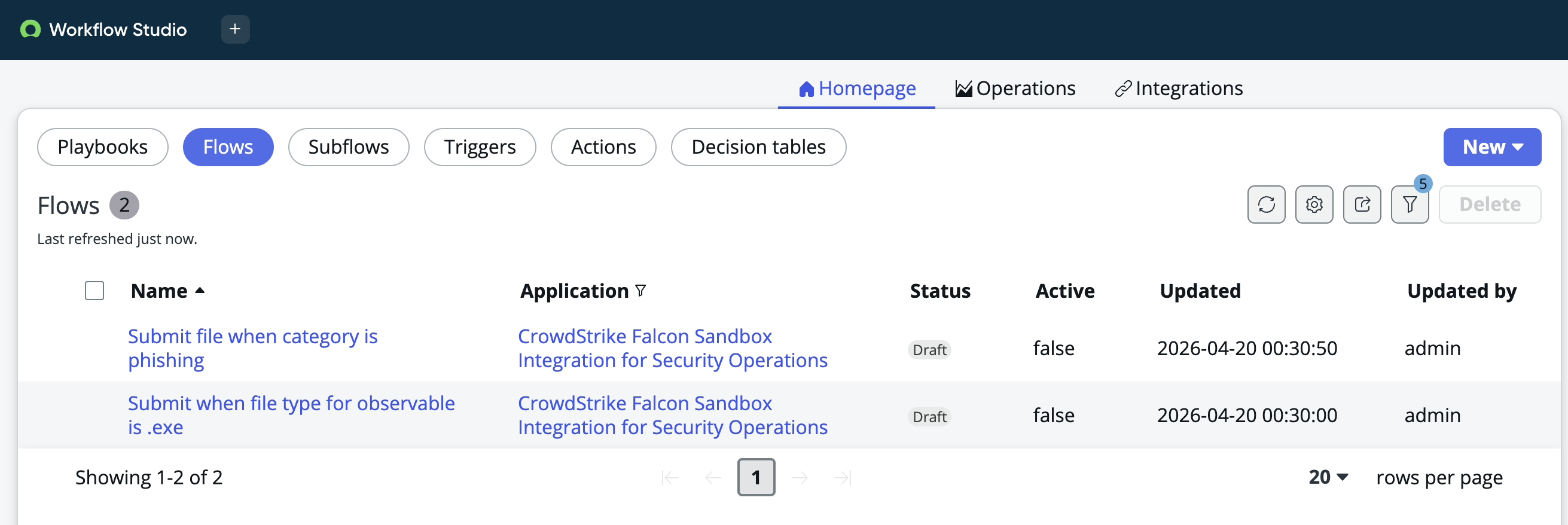Go to previous page arrow
The height and width of the screenshot is (525, 1568).
[713, 478]
